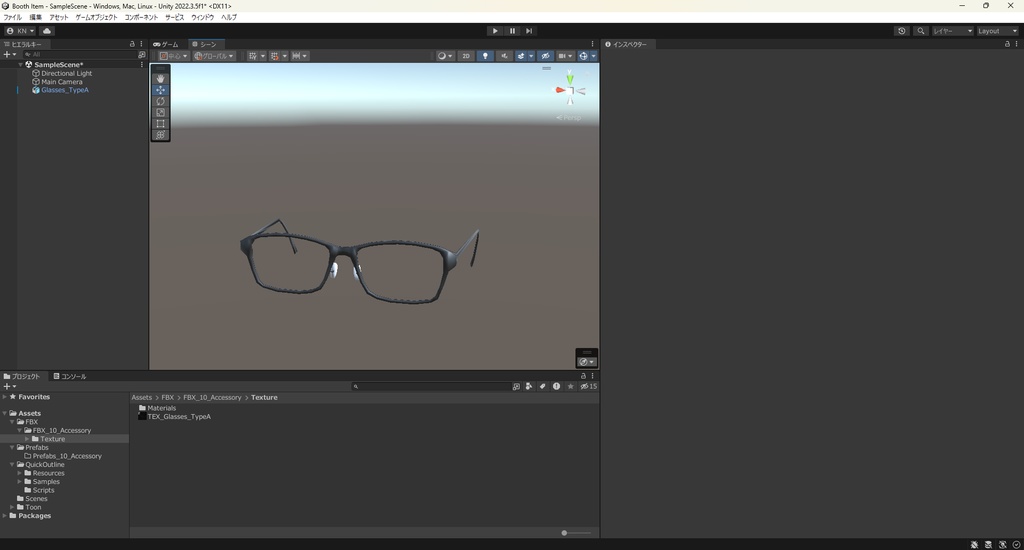The width and height of the screenshot is (1024, 550).
Task: Click the green Y axis gizmo cone
Action: (x=570, y=79)
